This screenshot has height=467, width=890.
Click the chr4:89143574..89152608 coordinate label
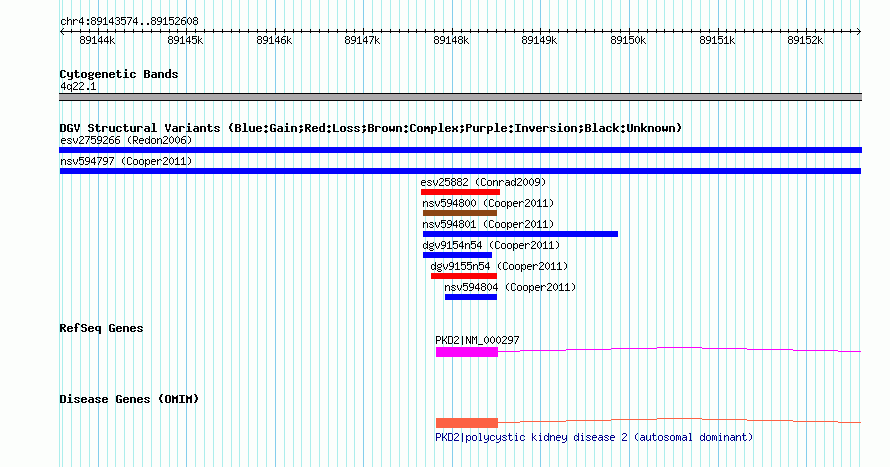[x=129, y=22]
